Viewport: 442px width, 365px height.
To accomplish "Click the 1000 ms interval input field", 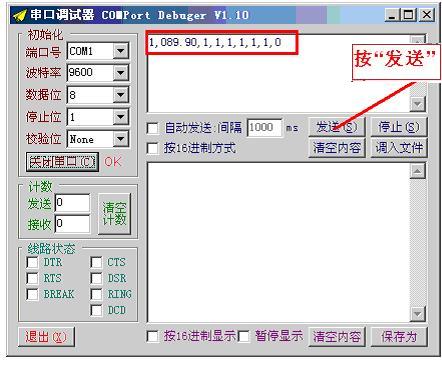I will [265, 127].
